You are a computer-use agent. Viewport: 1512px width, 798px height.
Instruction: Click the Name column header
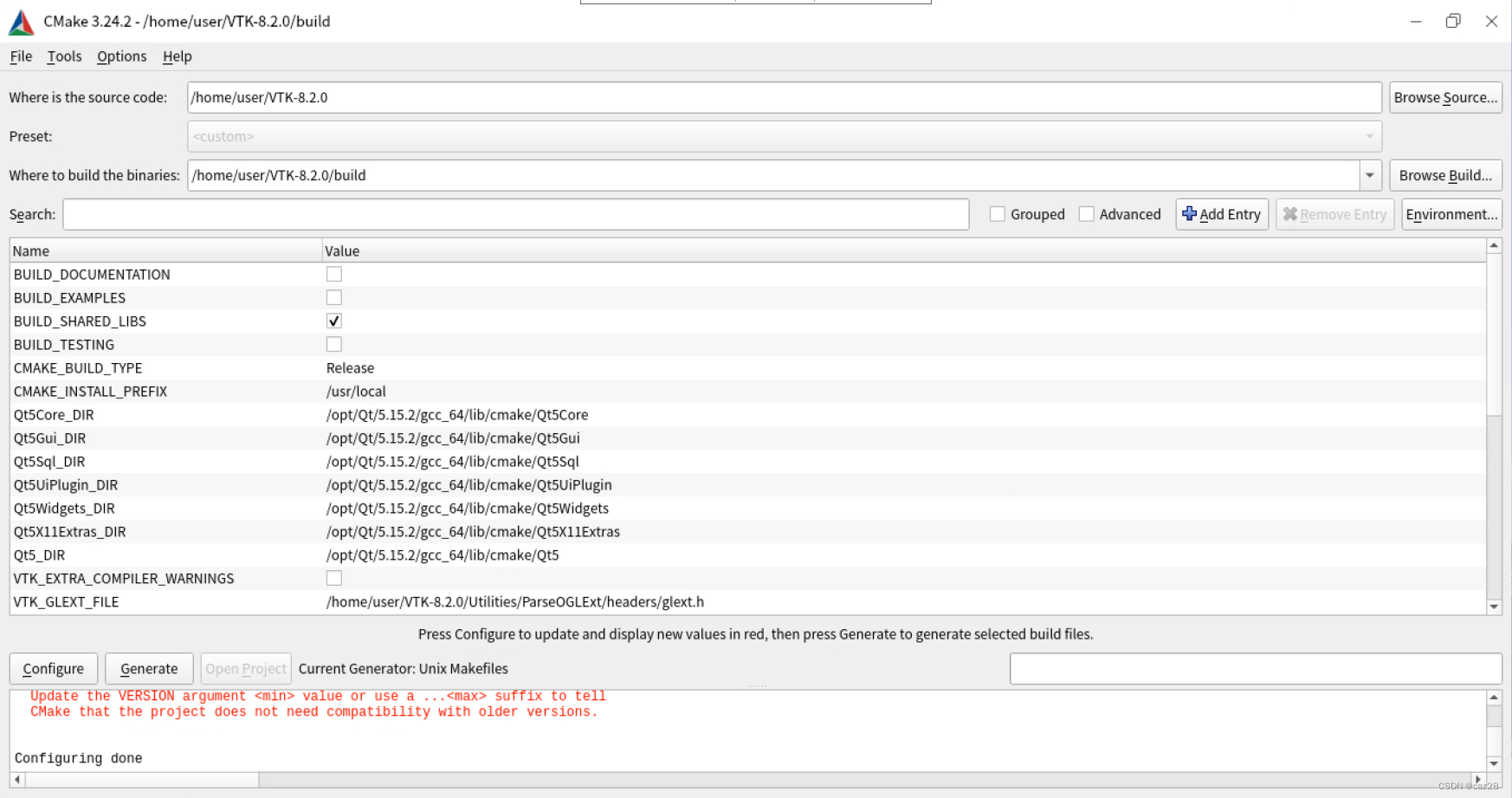point(166,251)
